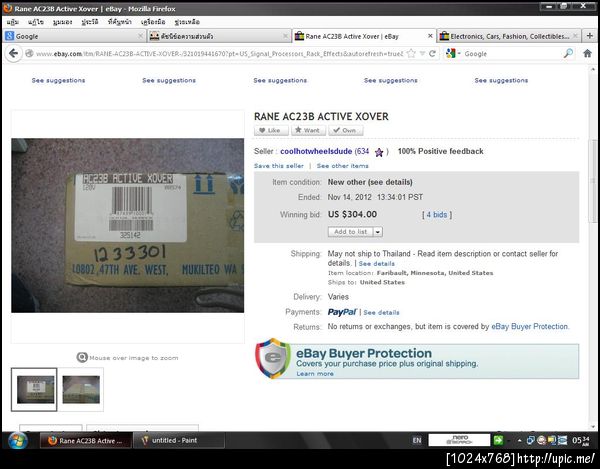This screenshot has width=600, height=469.
Task: Open the Google search engine selector icon
Action: pos(451,54)
